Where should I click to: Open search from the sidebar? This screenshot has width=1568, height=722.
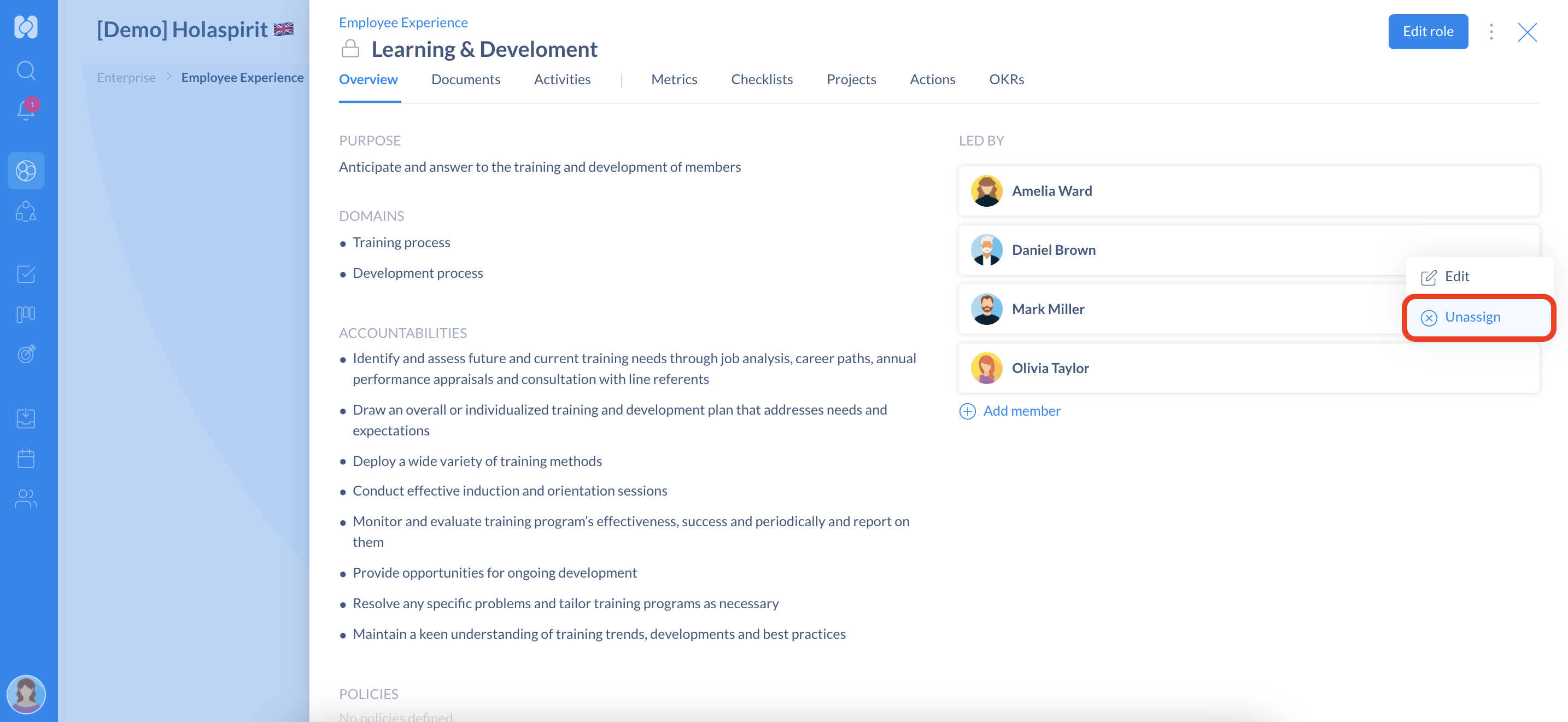pyautogui.click(x=26, y=71)
